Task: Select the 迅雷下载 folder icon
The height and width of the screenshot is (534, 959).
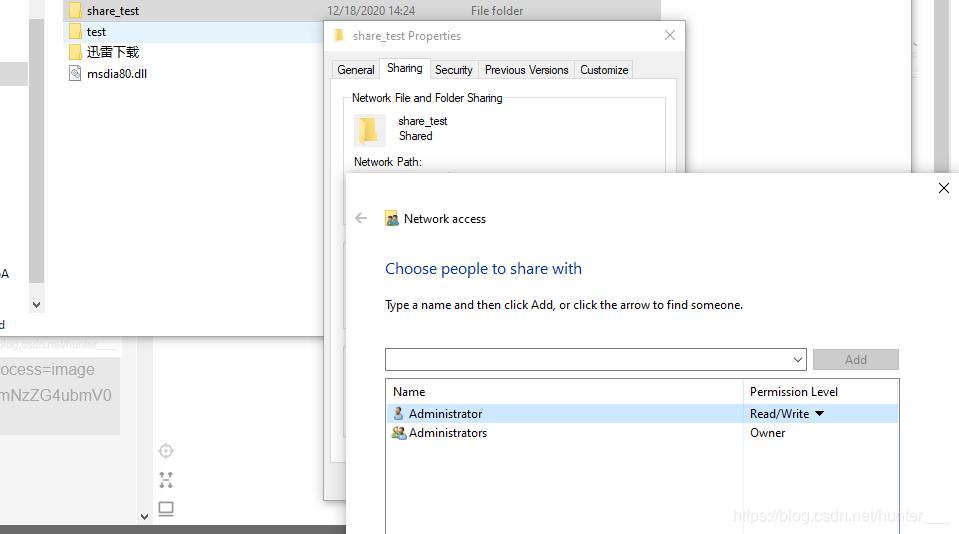Action: (75, 53)
